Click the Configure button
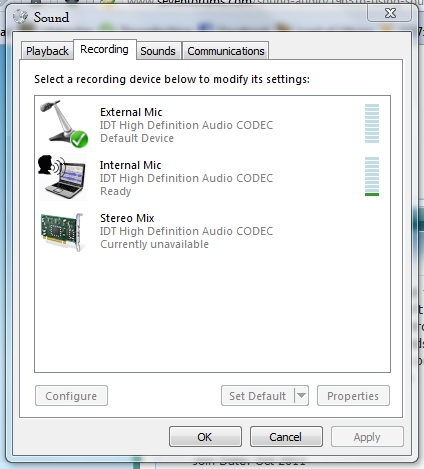424x469 pixels. pos(71,396)
